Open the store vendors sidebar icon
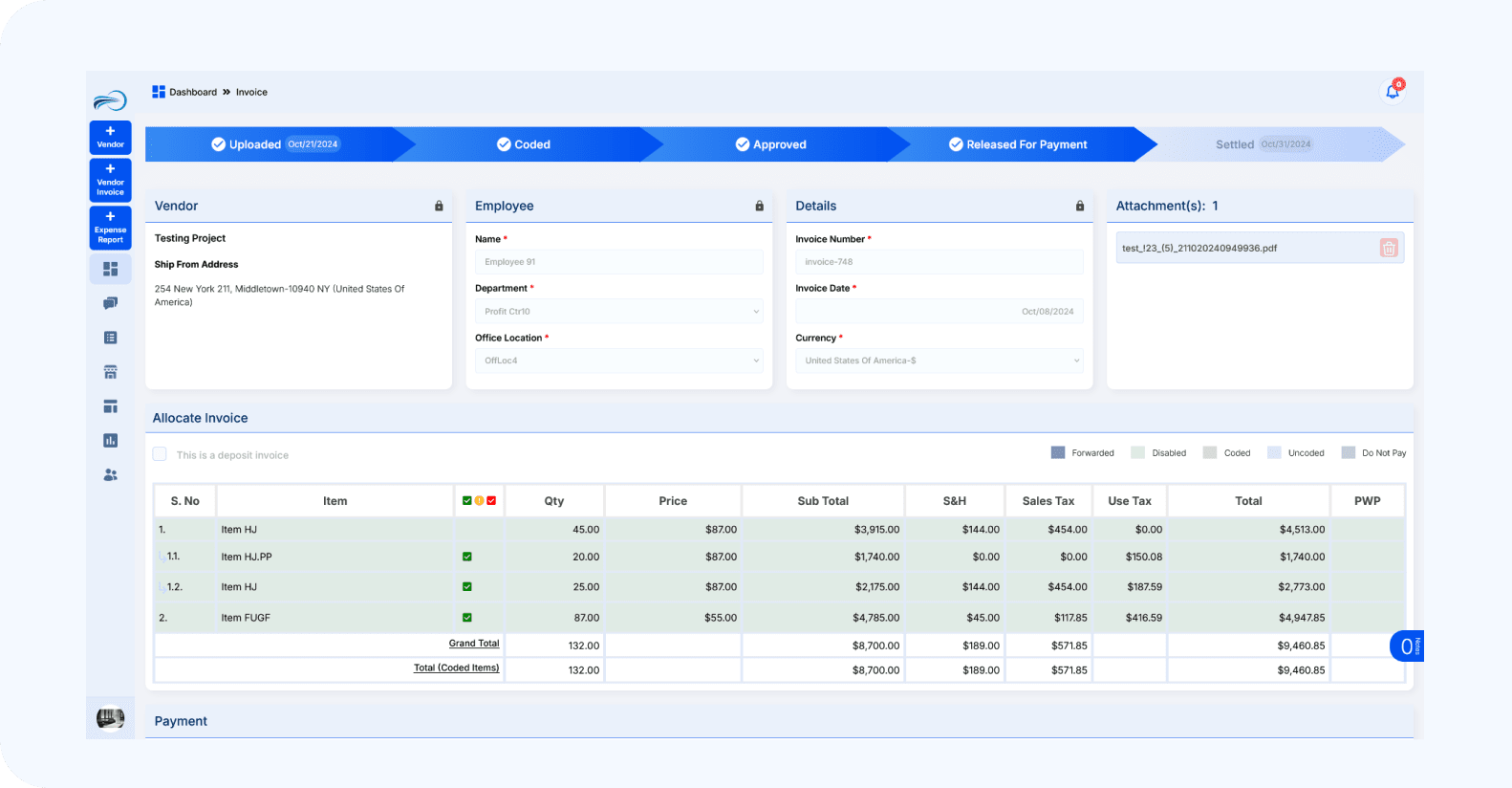Image resolution: width=1512 pixels, height=788 pixels. pyautogui.click(x=111, y=372)
